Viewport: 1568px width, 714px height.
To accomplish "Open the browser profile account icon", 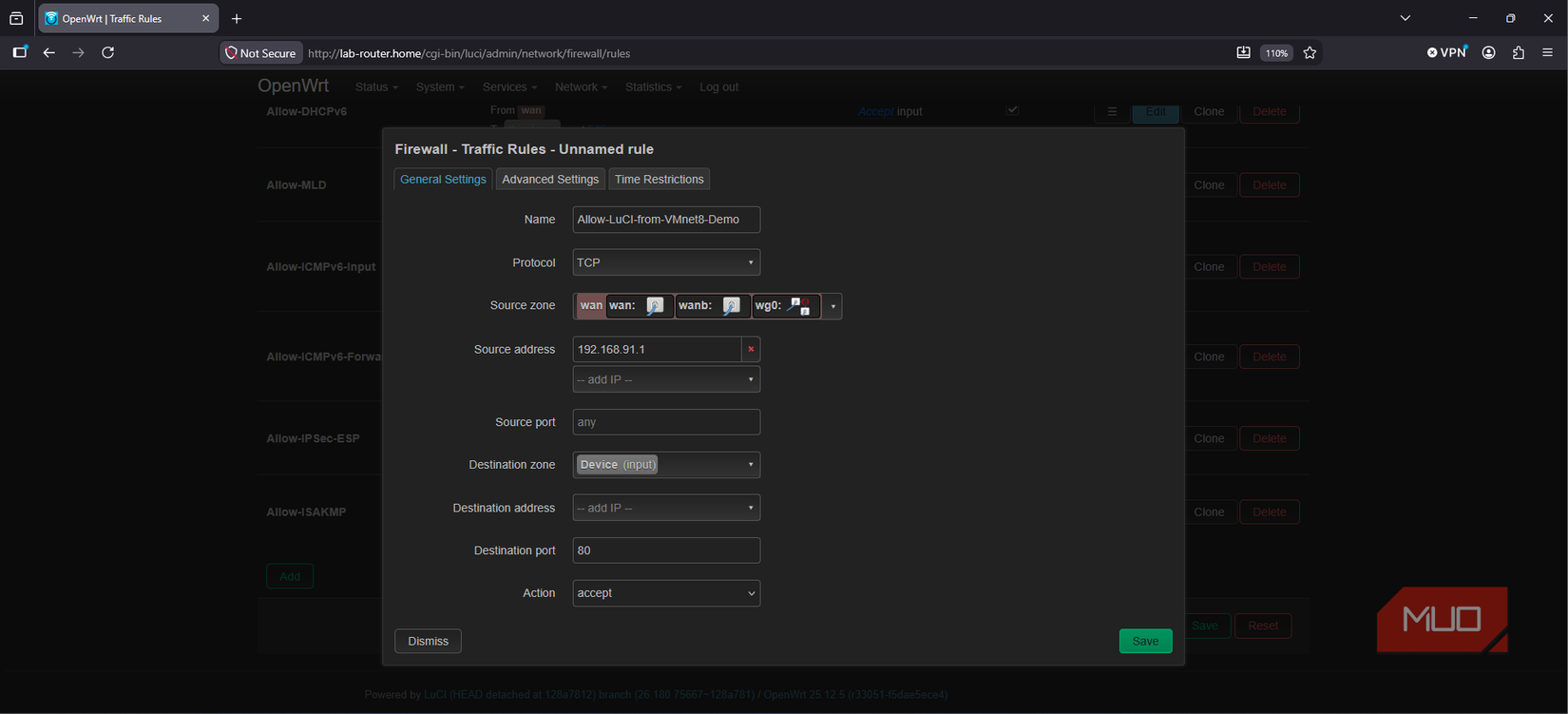I will pyautogui.click(x=1489, y=53).
